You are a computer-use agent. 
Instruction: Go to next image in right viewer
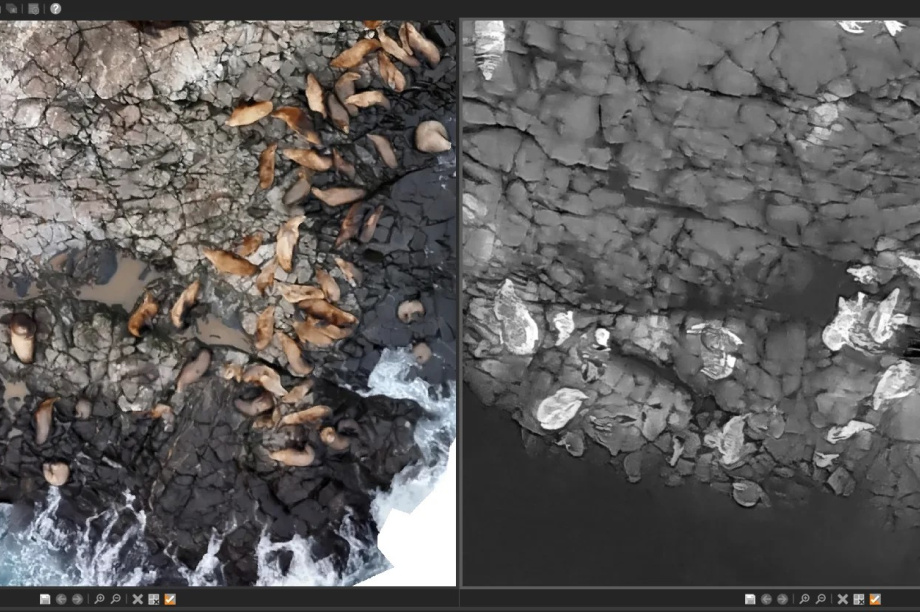[x=783, y=599]
